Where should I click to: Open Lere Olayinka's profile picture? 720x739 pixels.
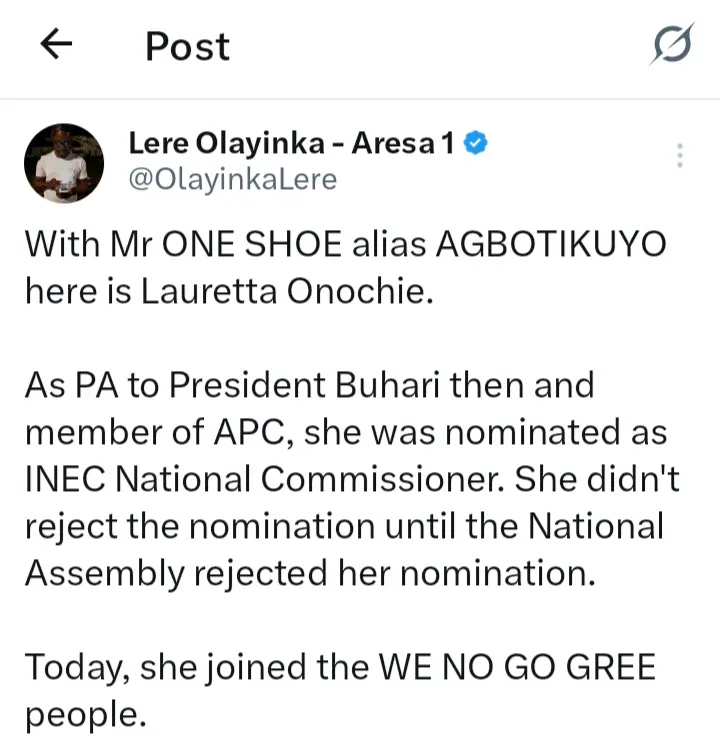point(63,163)
